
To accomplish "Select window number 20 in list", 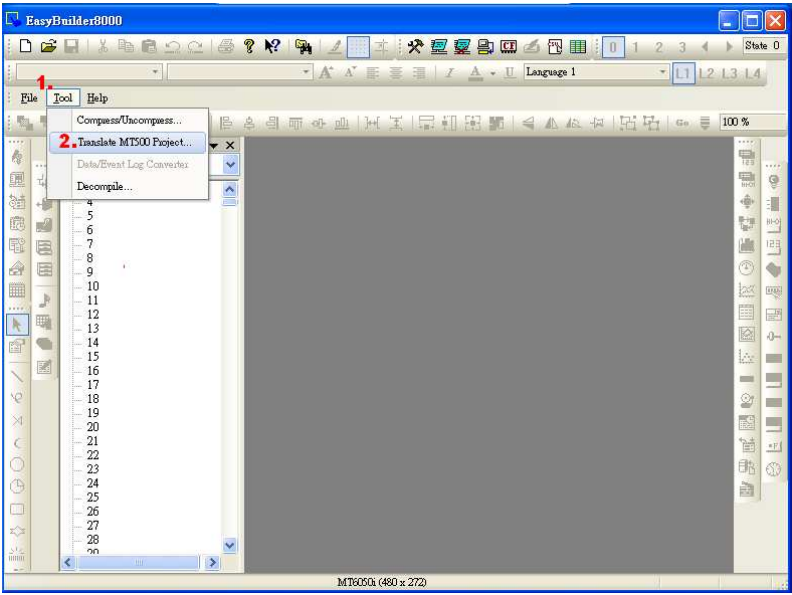I will click(x=93, y=427).
